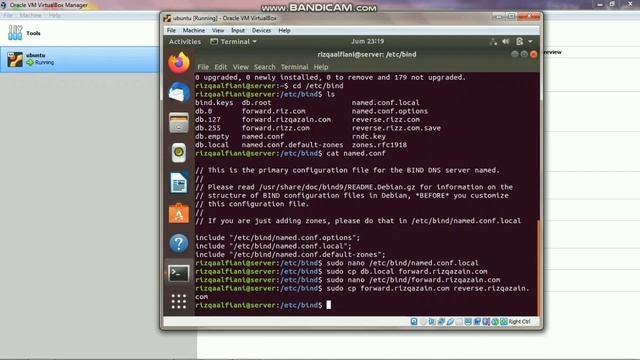
Task: Close the terminal window with orange button
Action: coord(533,54)
